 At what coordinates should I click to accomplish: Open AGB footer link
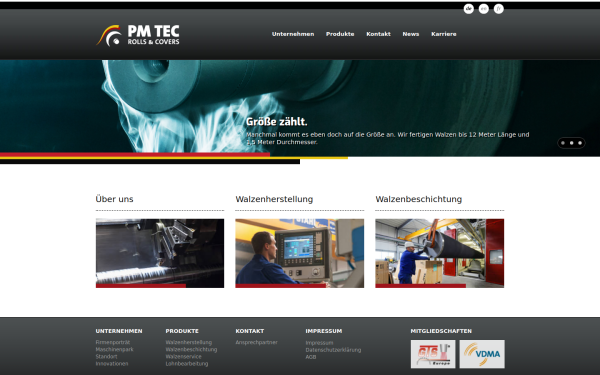click(x=311, y=357)
